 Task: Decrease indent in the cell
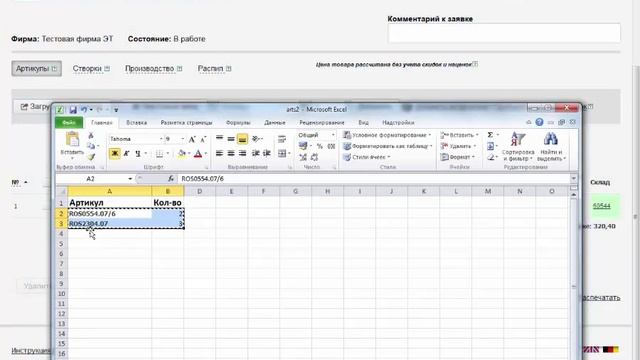pyautogui.click(x=256, y=153)
